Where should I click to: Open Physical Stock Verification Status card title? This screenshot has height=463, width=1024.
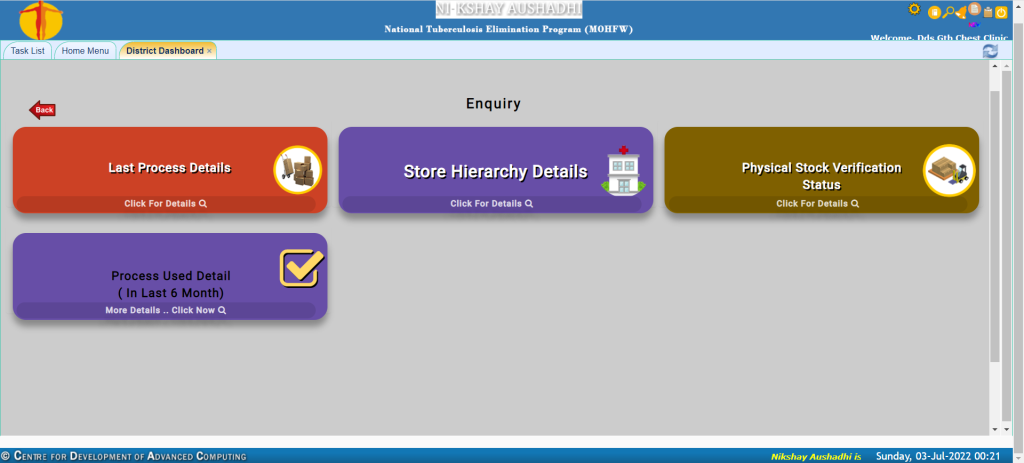point(822,176)
